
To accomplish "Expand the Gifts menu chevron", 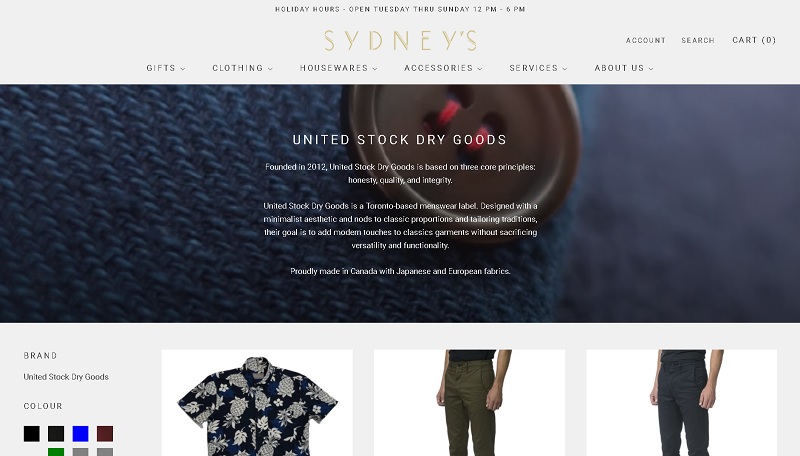I will (183, 68).
